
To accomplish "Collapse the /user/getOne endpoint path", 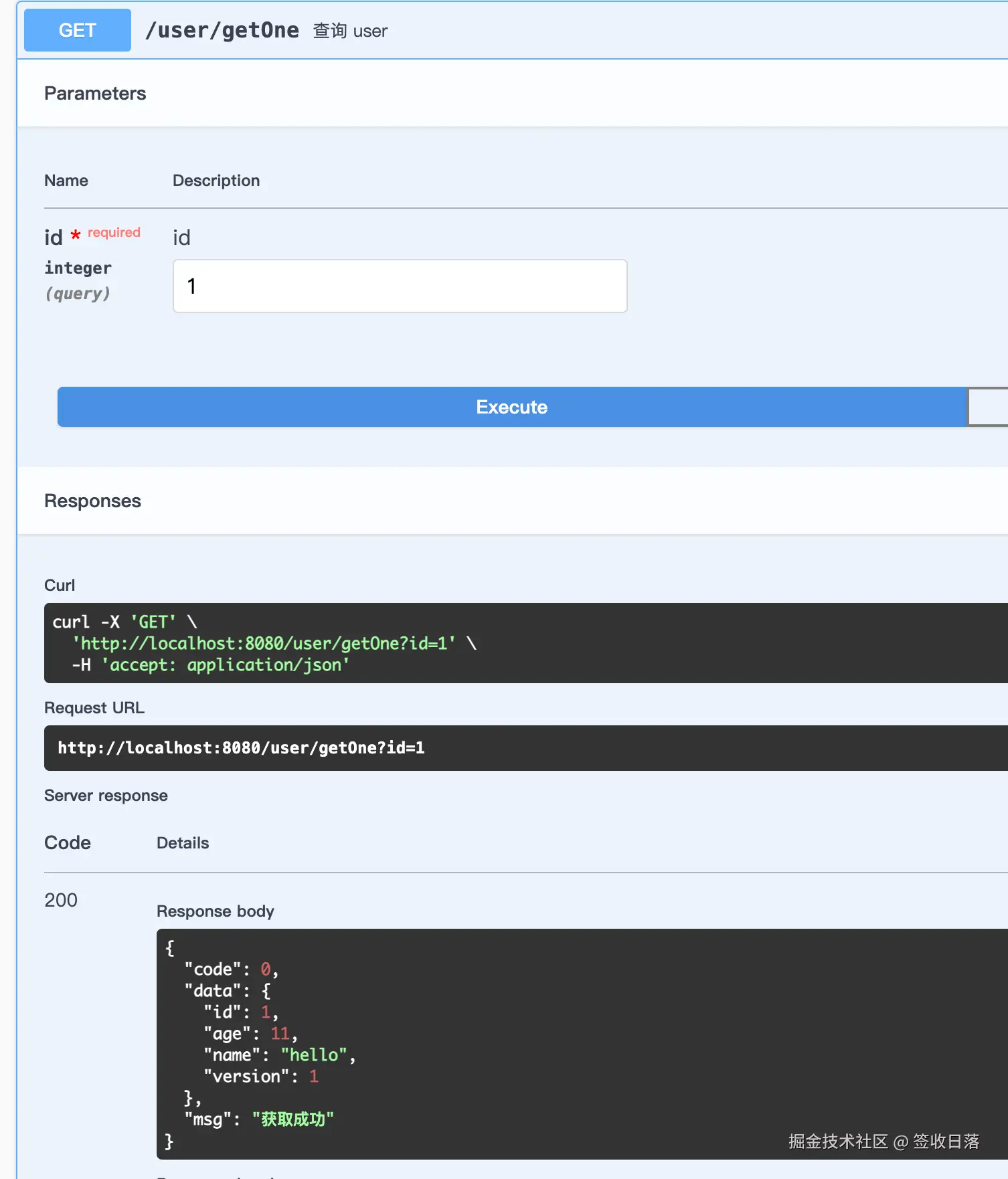I will tap(222, 30).
